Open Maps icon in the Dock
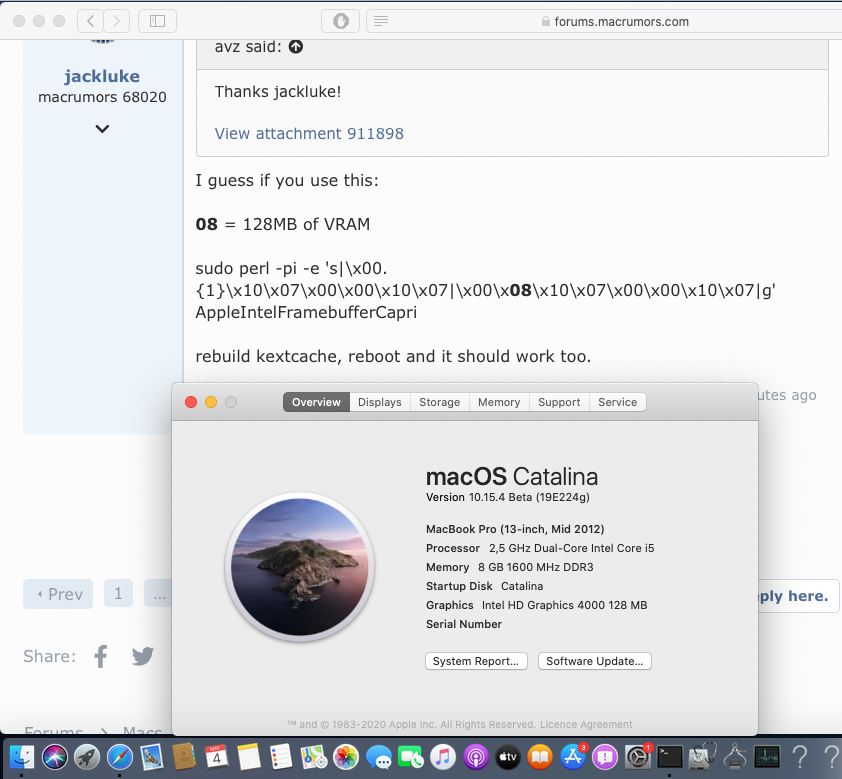Viewport: 842px width, 779px height. coord(314,757)
